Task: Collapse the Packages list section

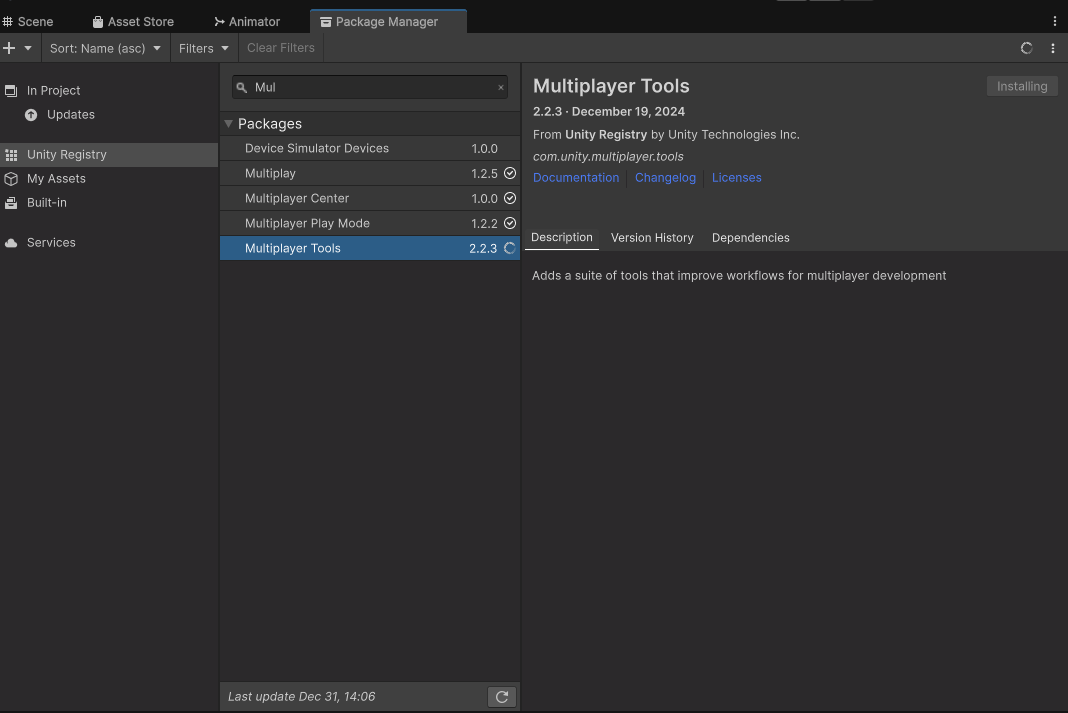Action: [229, 124]
